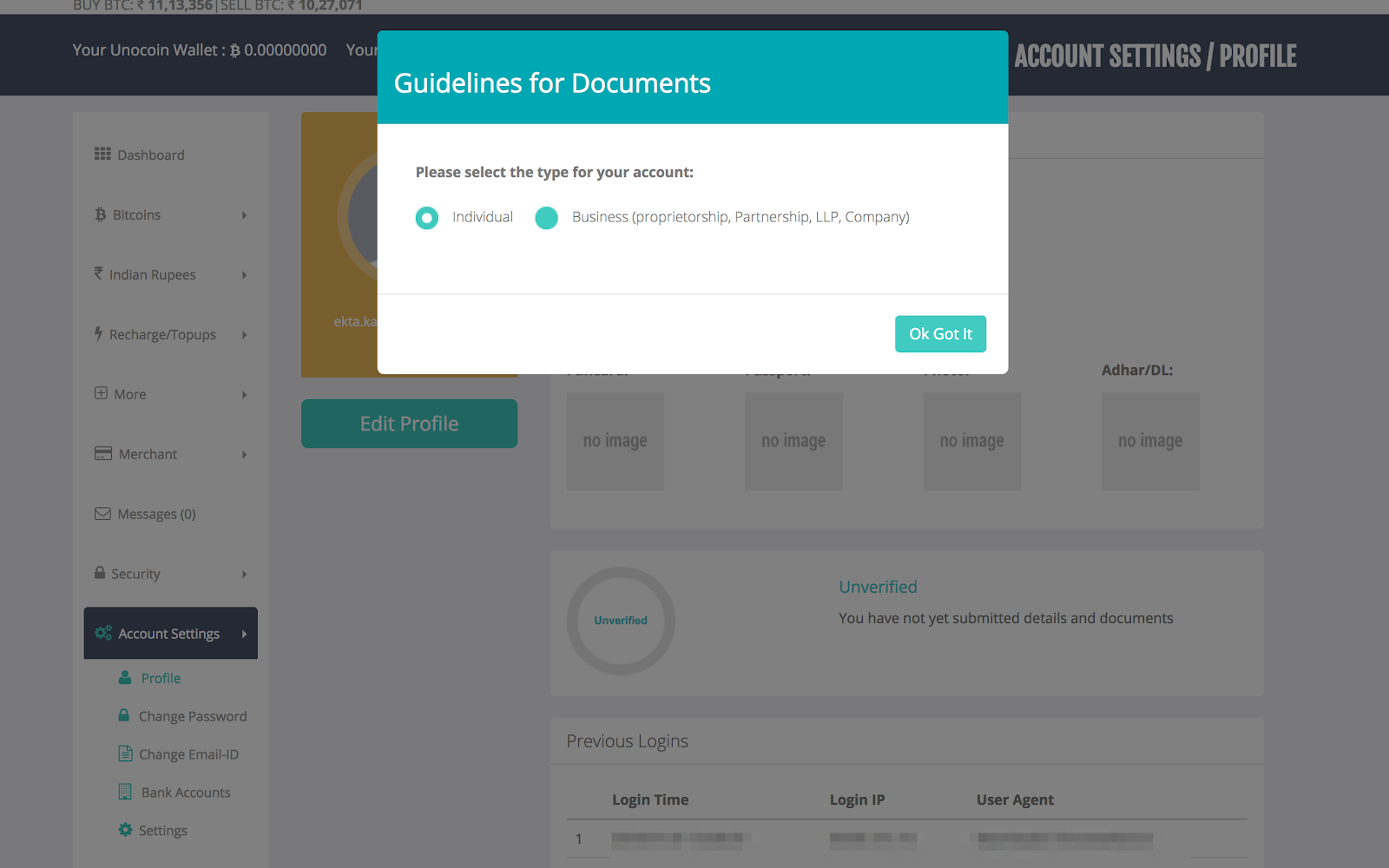Click the Messages envelope icon
Viewport: 1389px width, 868px height.
[102, 513]
